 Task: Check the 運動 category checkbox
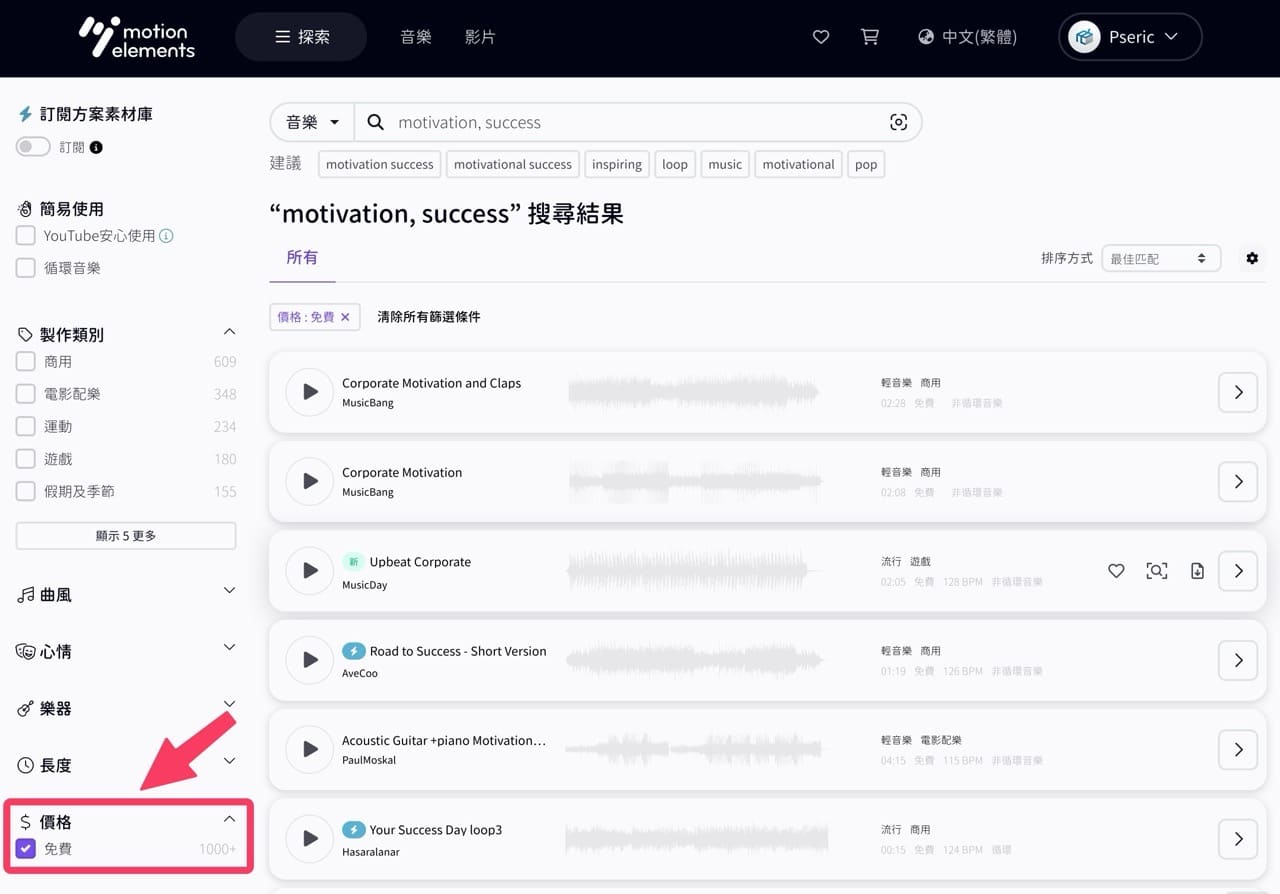26,427
